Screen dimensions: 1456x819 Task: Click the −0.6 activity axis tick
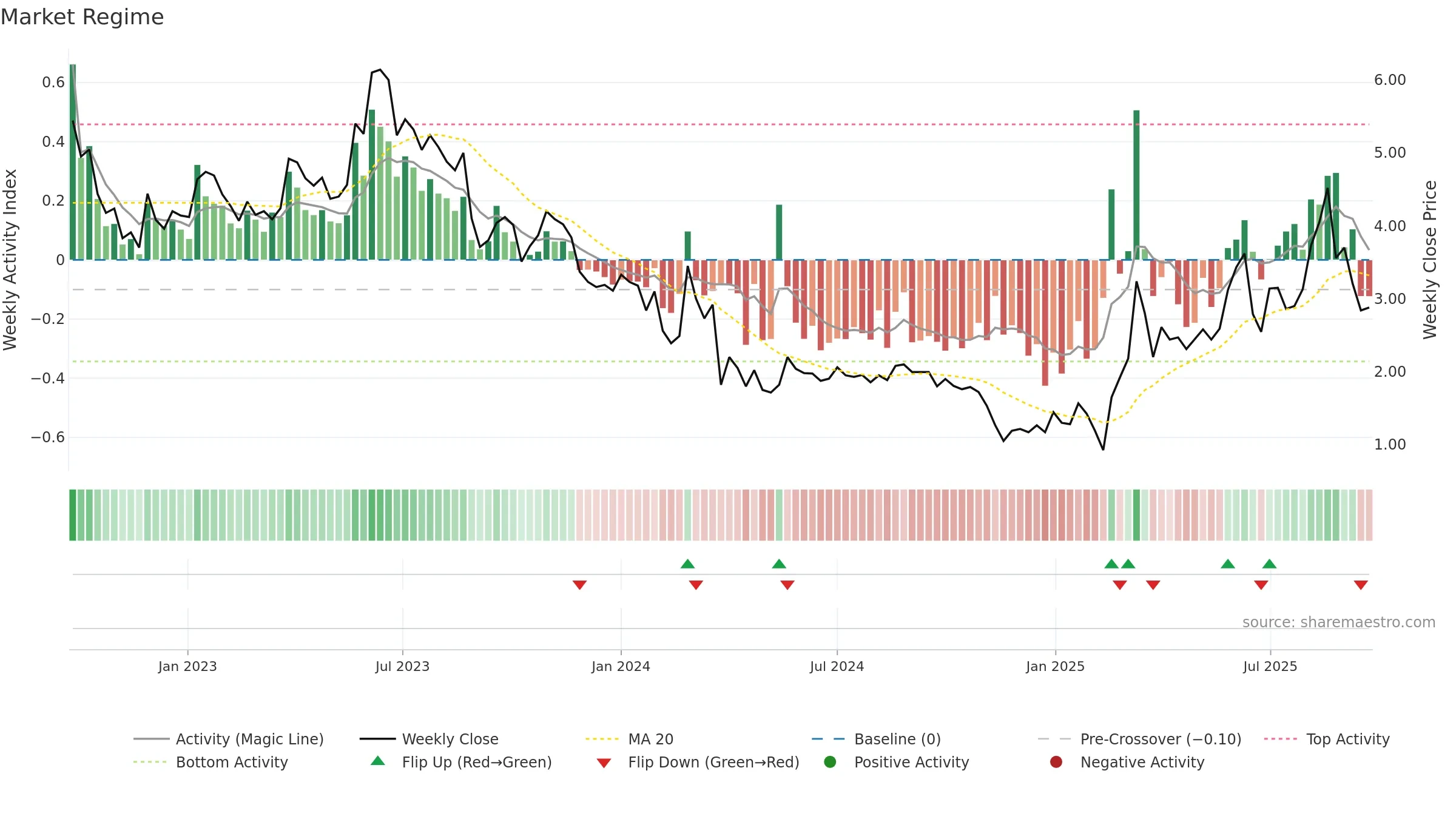pyautogui.click(x=47, y=437)
